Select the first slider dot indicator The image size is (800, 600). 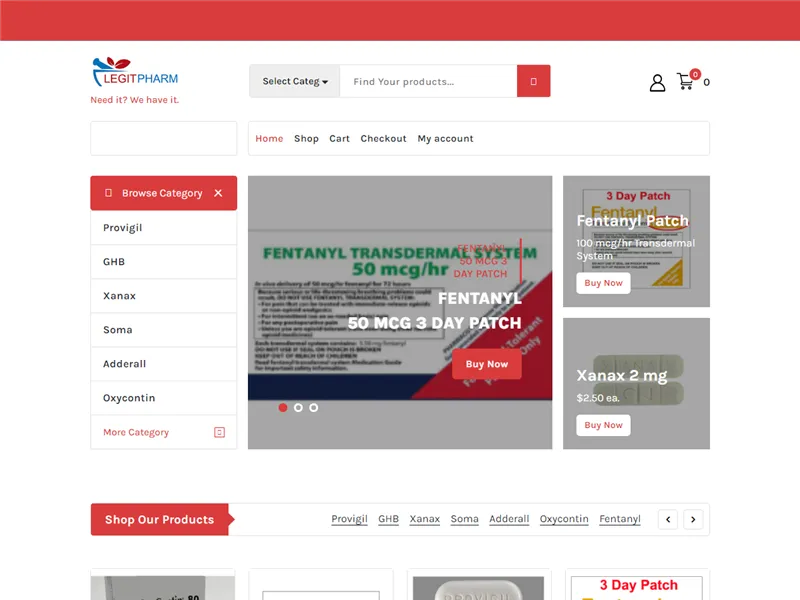pyautogui.click(x=283, y=408)
